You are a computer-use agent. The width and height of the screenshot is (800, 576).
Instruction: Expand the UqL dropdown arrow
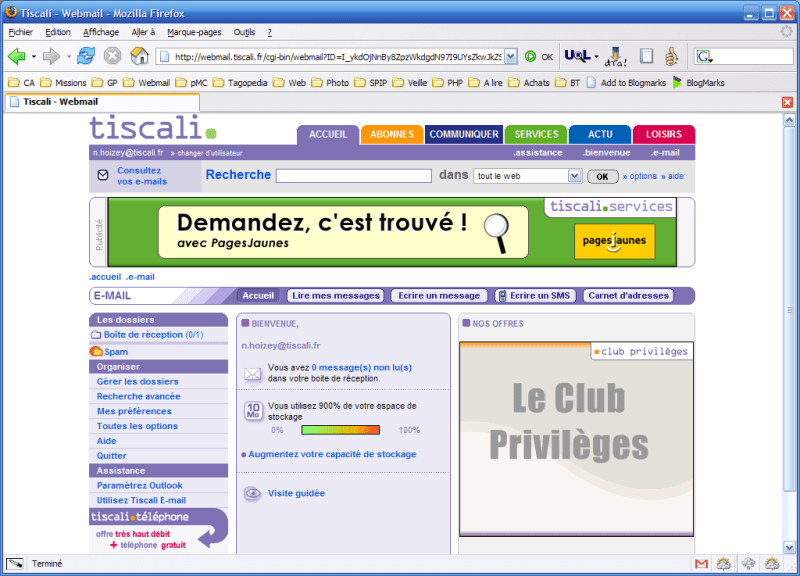[596, 56]
